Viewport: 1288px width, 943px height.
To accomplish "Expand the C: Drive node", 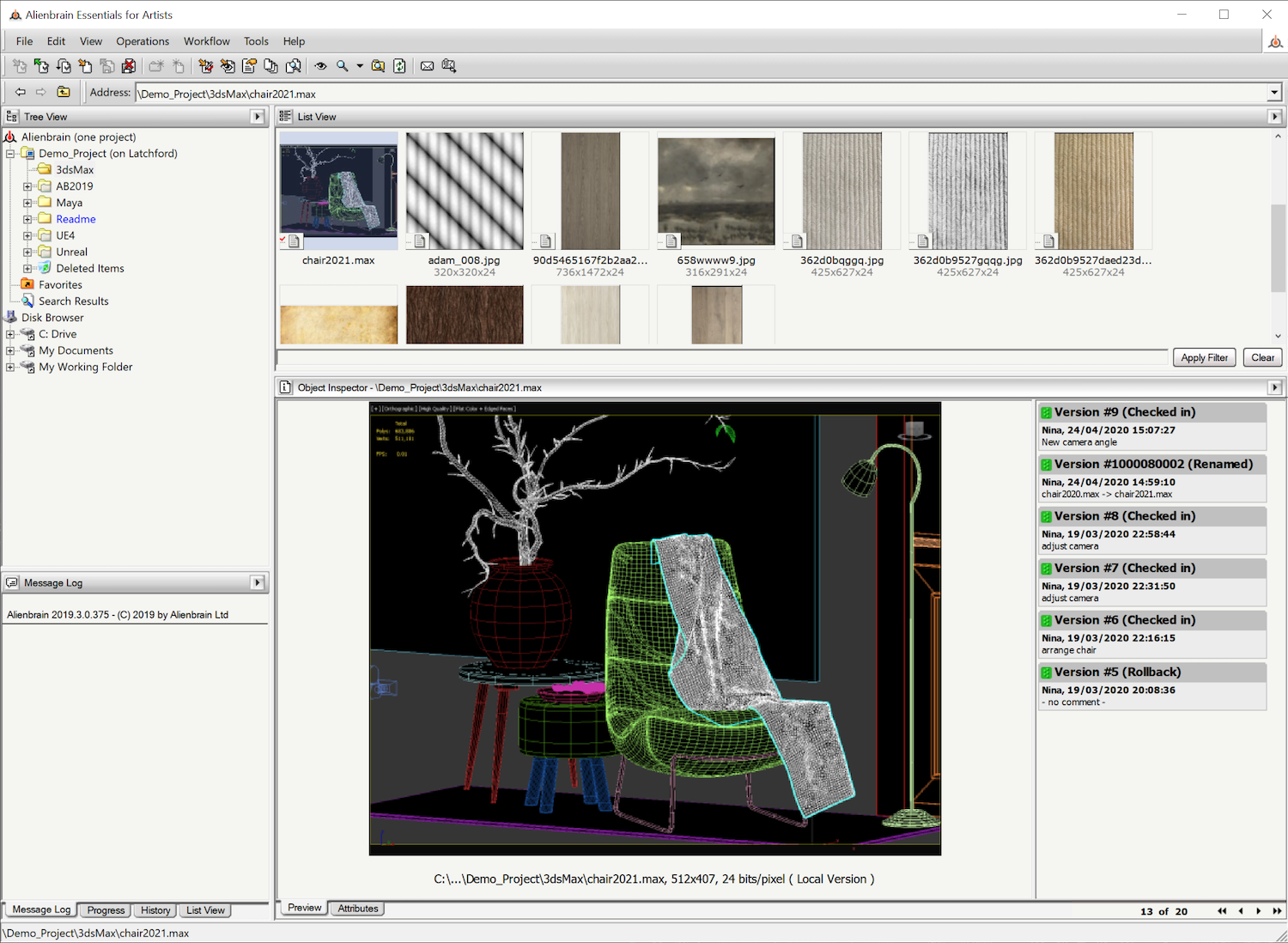I will click(x=10, y=334).
